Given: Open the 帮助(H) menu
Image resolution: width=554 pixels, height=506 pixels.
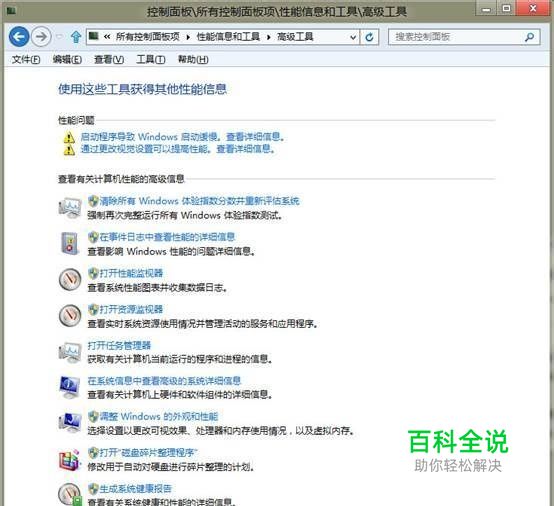Looking at the screenshot, I should 193,59.
